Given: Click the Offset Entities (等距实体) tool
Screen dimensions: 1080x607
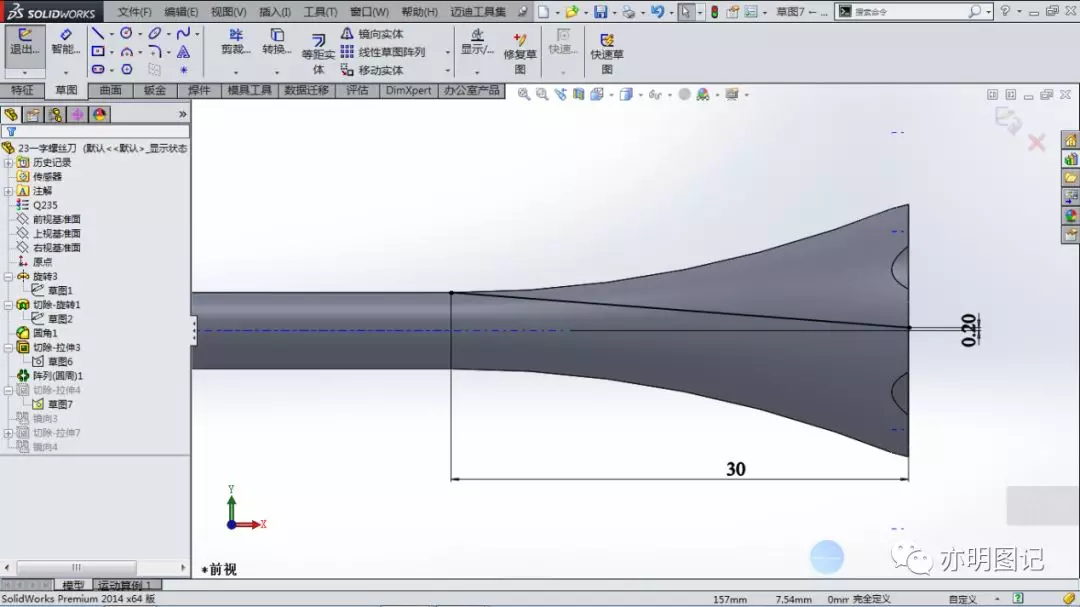Looking at the screenshot, I should coord(318,54).
